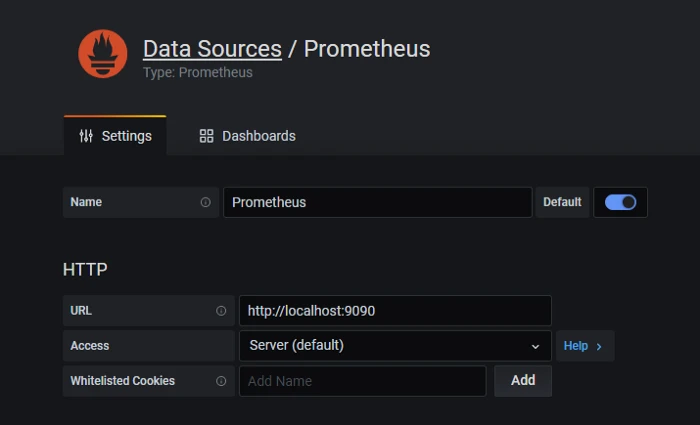This screenshot has height=425, width=700.
Task: Click the Default label next to toggle
Action: coord(562,202)
